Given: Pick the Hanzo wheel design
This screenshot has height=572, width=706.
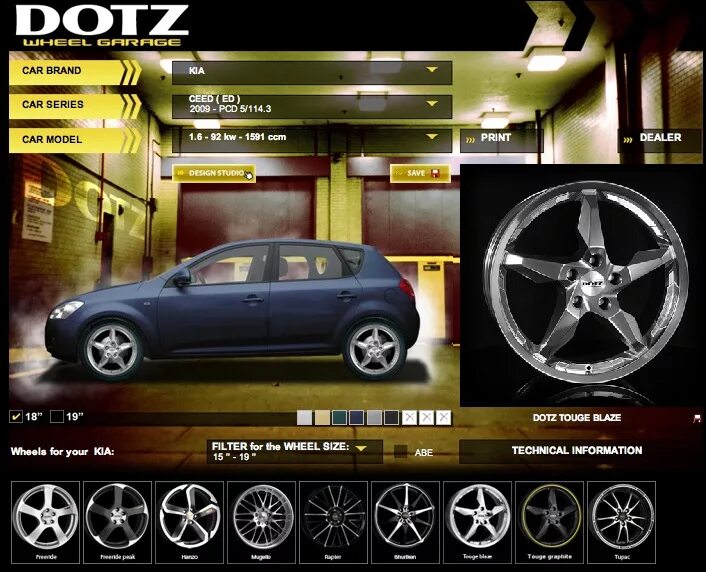Looking at the screenshot, I should tap(190, 522).
